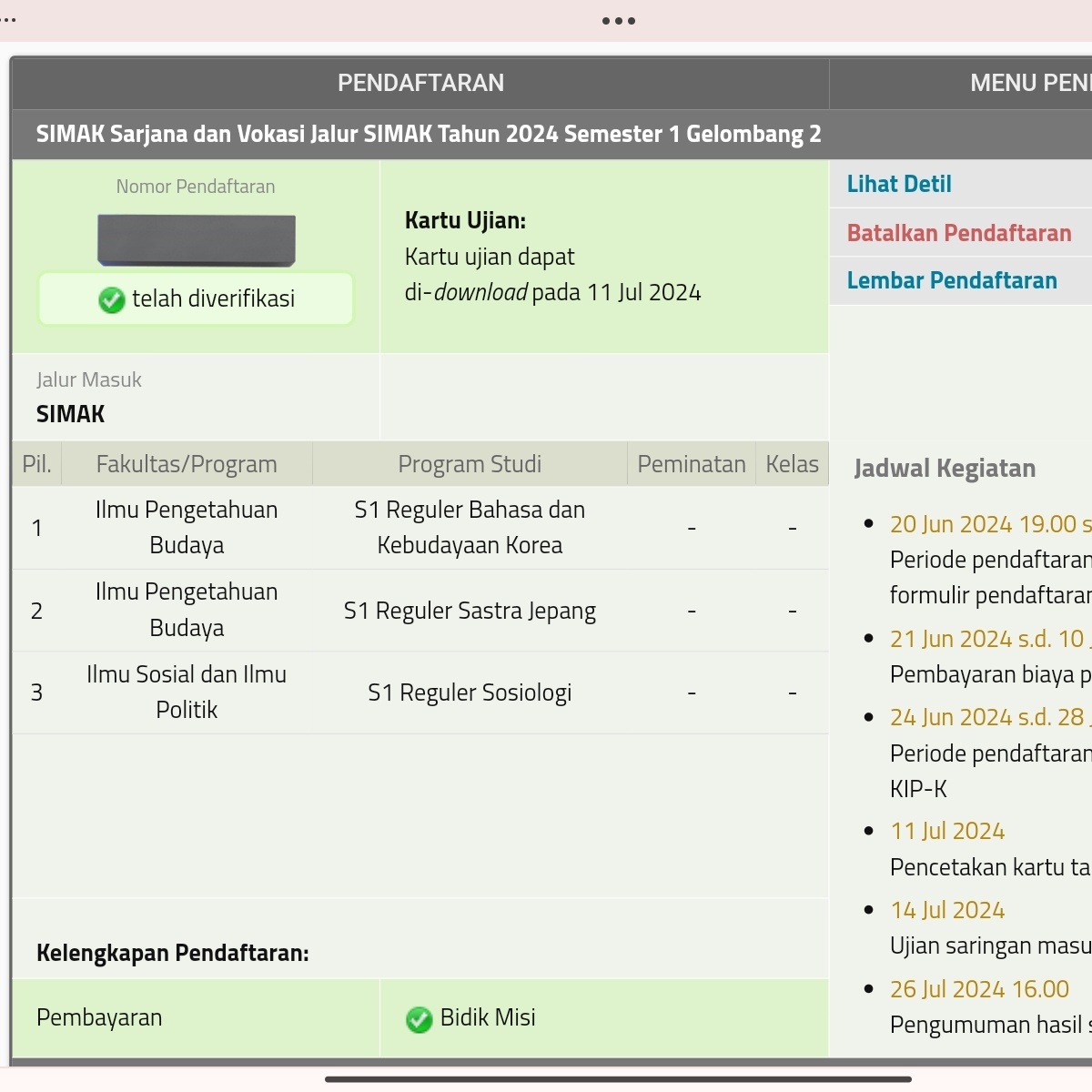Screen dimensions: 1092x1092
Task: Click the KIP-K schedule text
Action: (x=918, y=789)
